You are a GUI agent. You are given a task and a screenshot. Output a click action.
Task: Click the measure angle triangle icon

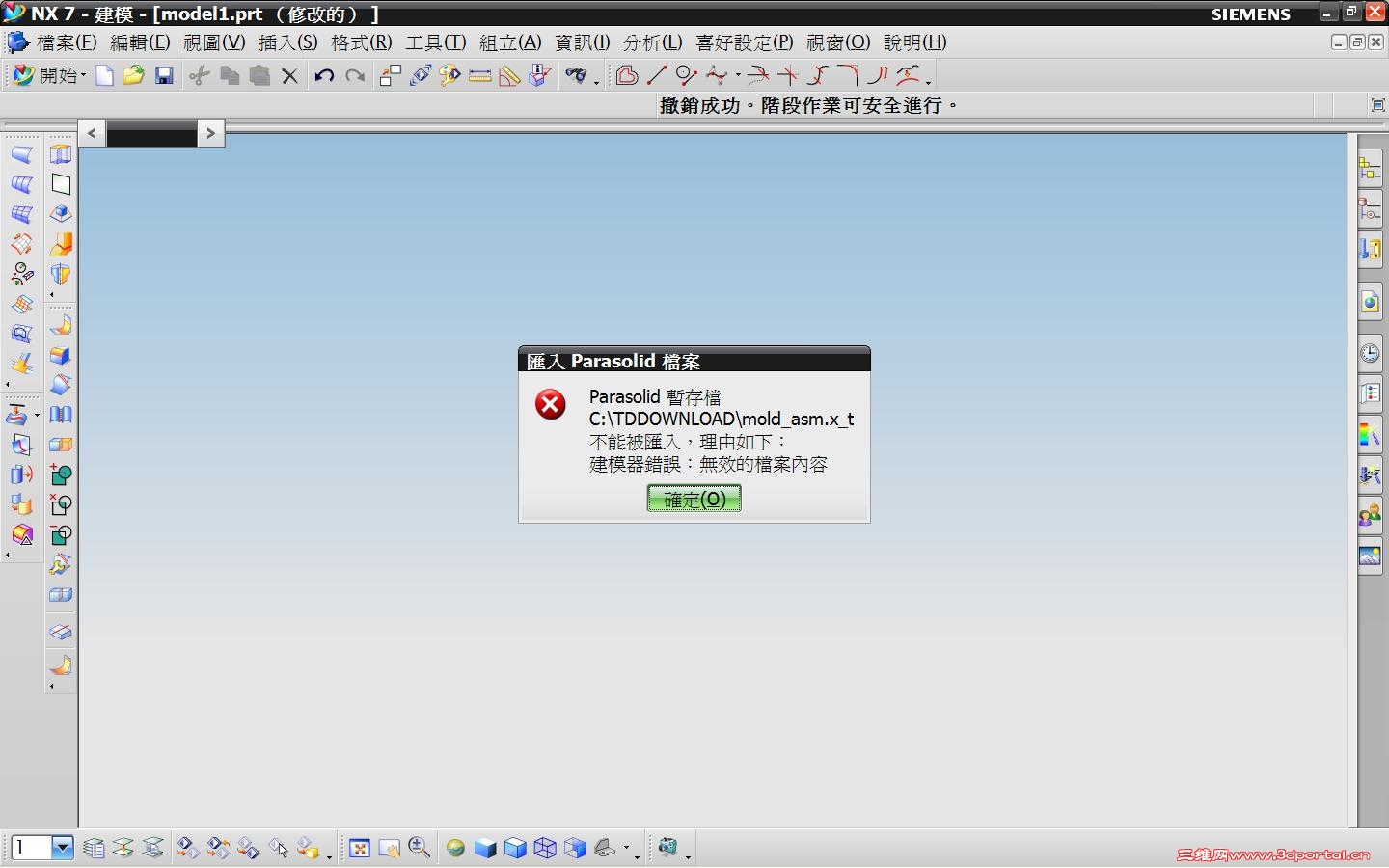(509, 75)
